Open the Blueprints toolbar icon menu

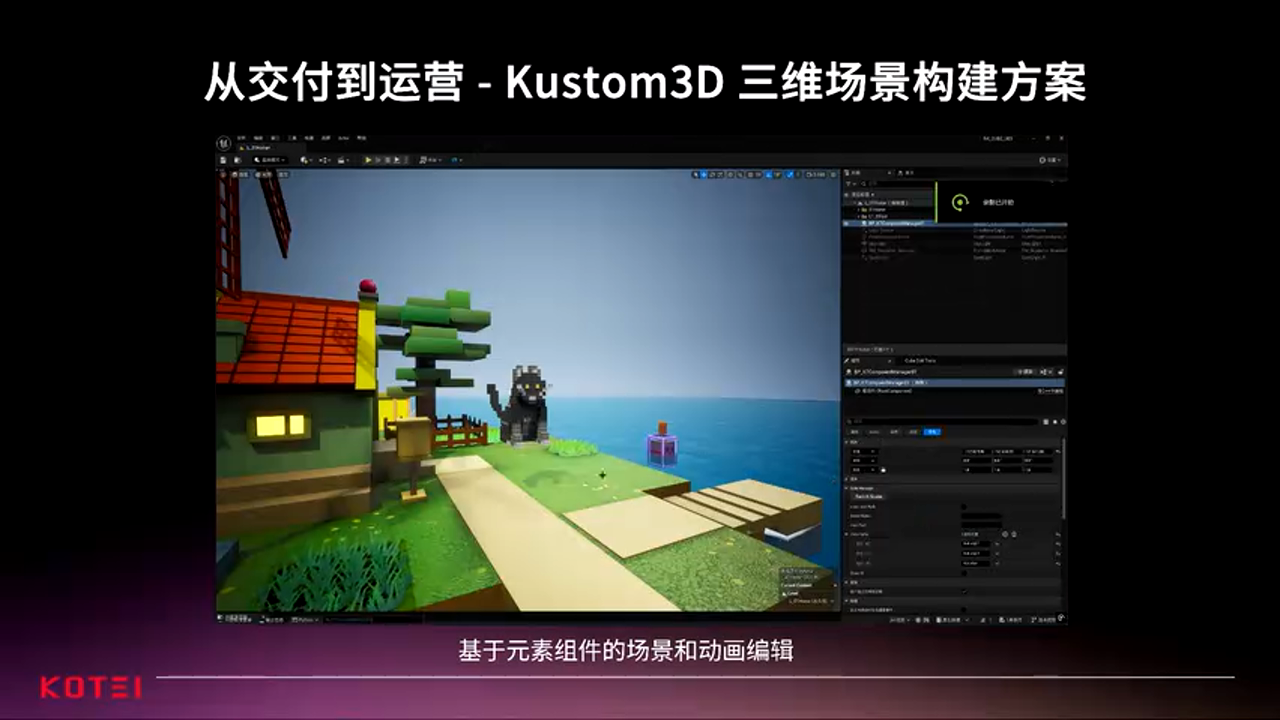[x=323, y=160]
